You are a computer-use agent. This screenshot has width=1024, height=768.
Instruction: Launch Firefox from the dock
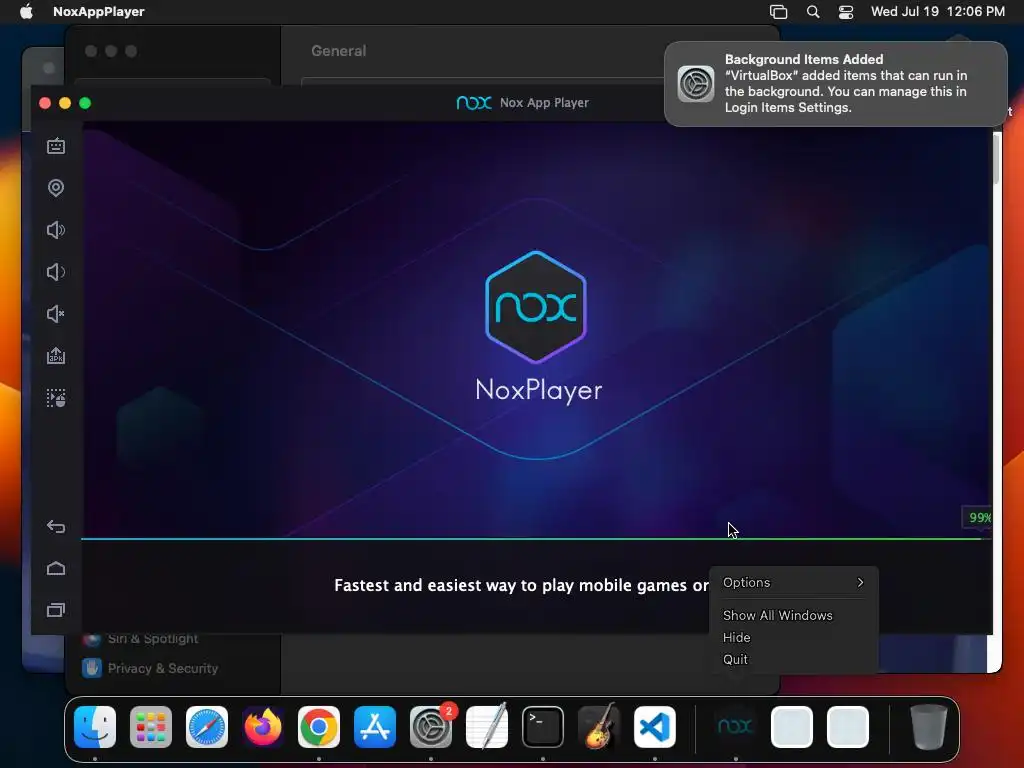pos(263,726)
